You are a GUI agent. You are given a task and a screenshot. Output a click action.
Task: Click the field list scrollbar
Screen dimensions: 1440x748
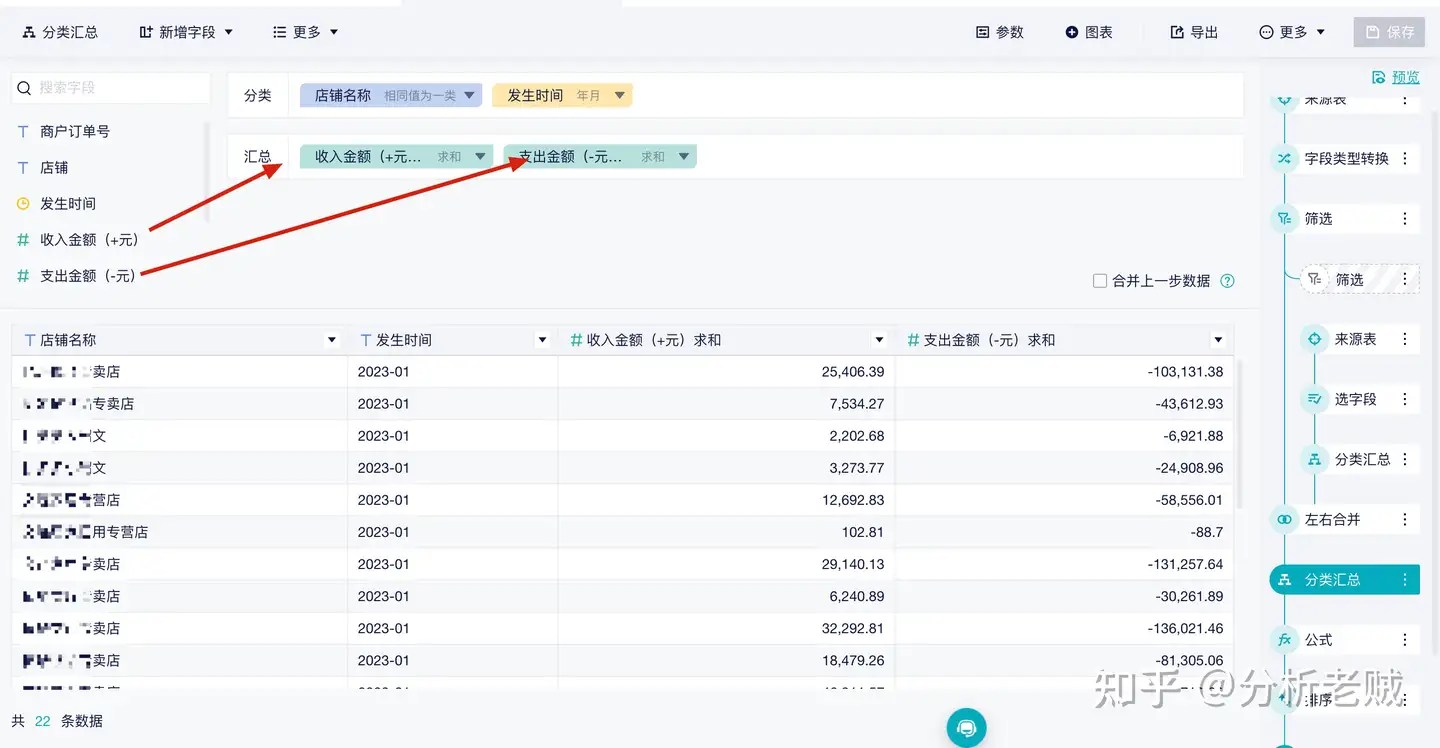pyautogui.click(x=207, y=170)
